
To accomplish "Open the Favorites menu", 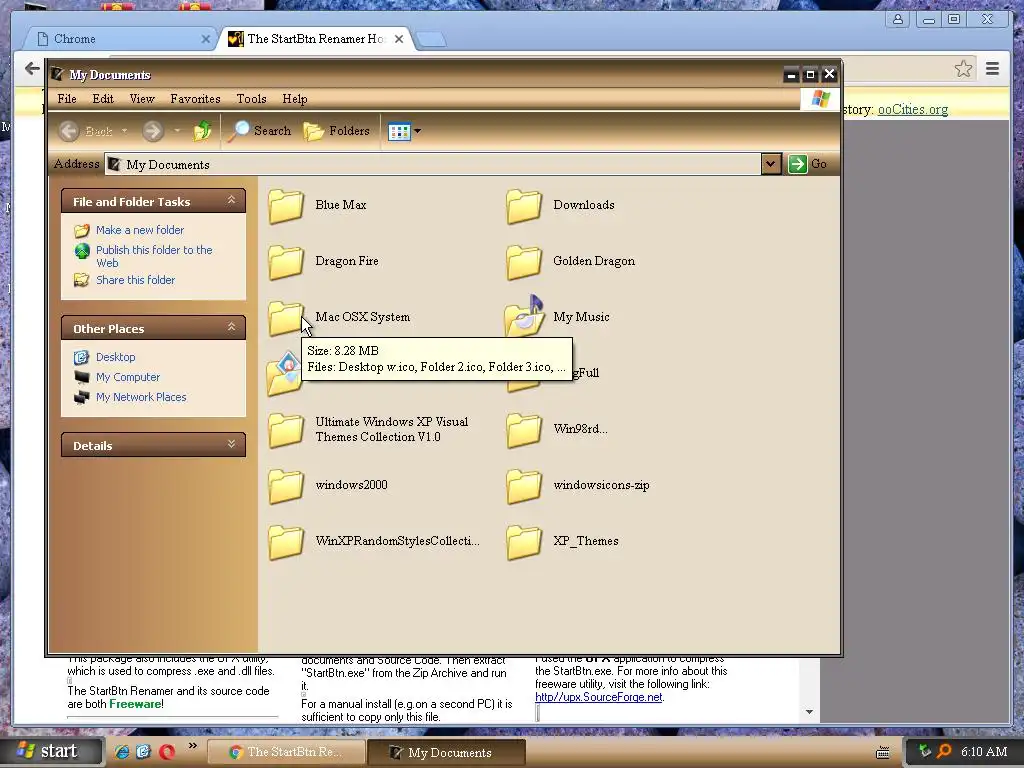I will pyautogui.click(x=195, y=99).
